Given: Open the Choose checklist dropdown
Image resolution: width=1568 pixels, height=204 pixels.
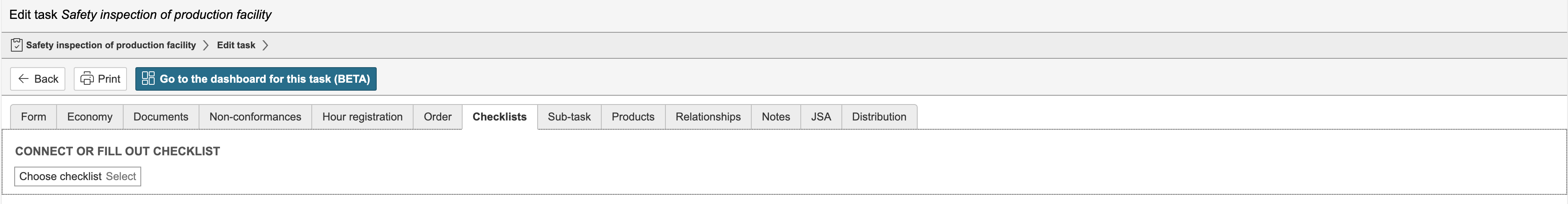Looking at the screenshot, I should [x=78, y=177].
